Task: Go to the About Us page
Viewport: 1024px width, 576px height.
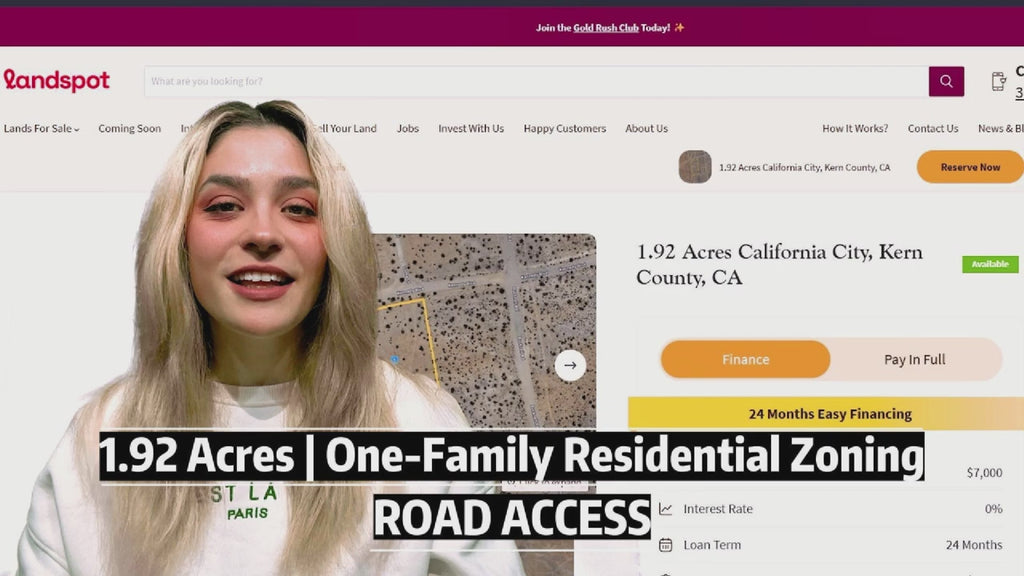Action: point(647,129)
